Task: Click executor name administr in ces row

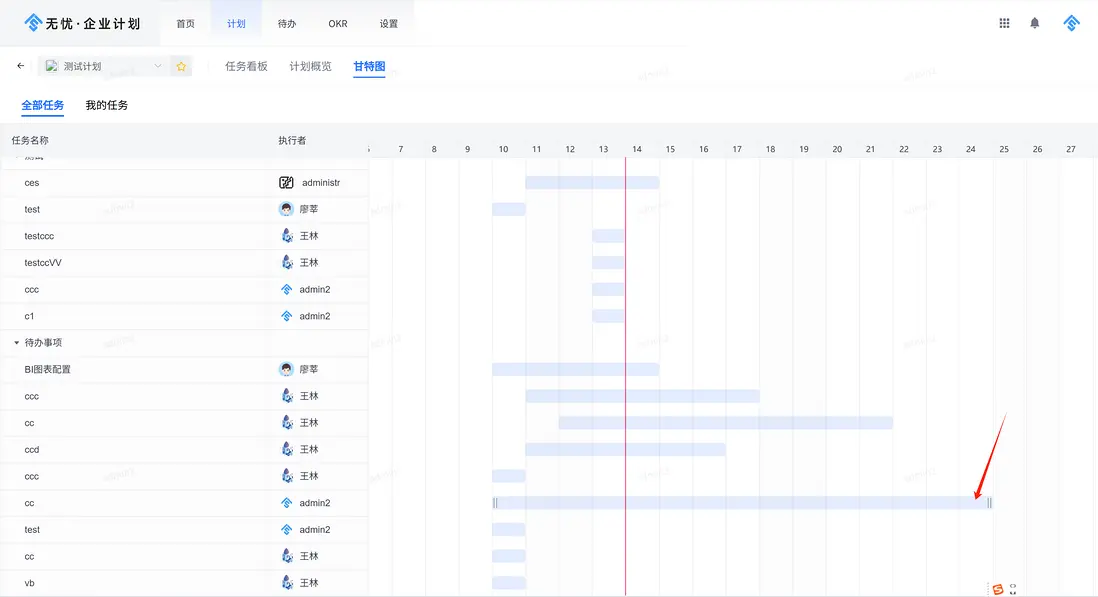Action: pyautogui.click(x=321, y=183)
